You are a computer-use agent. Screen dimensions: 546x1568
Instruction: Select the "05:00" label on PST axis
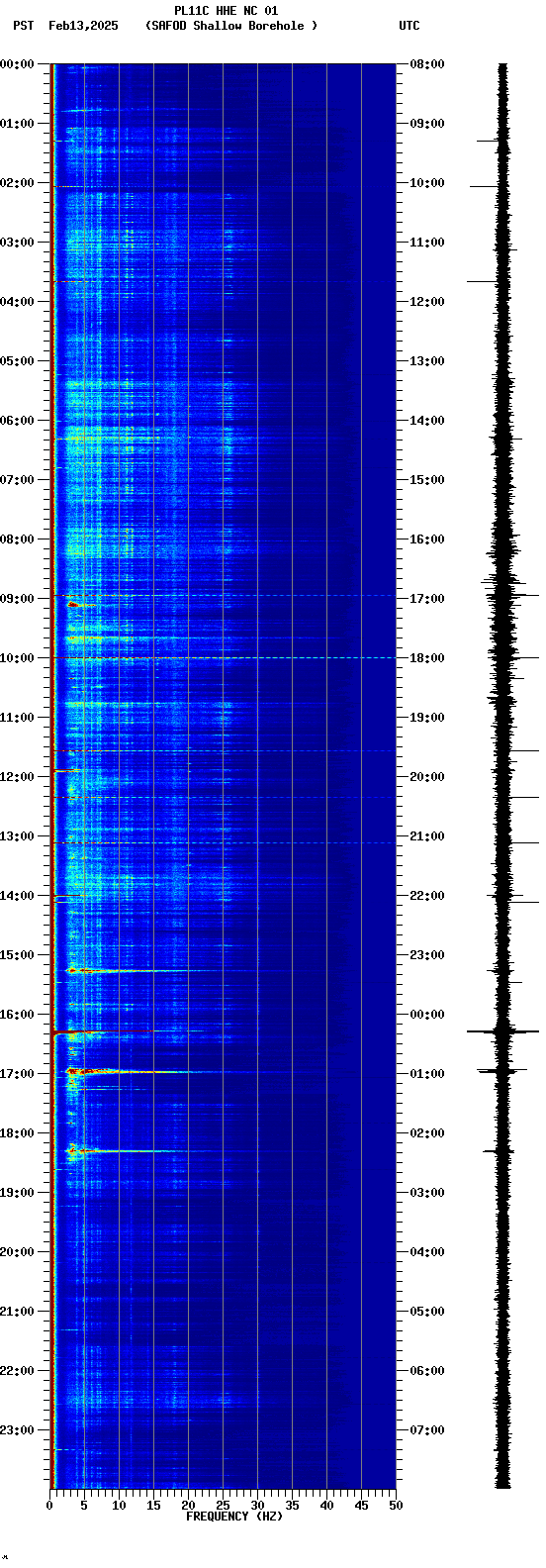point(17,361)
